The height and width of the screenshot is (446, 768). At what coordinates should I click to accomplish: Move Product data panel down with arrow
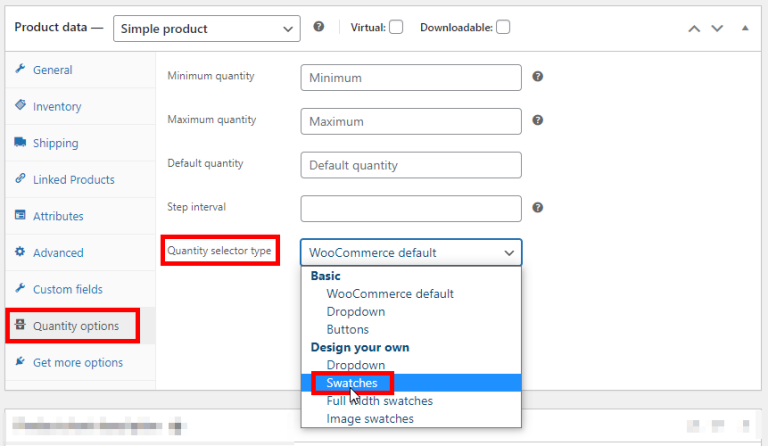coord(717,28)
